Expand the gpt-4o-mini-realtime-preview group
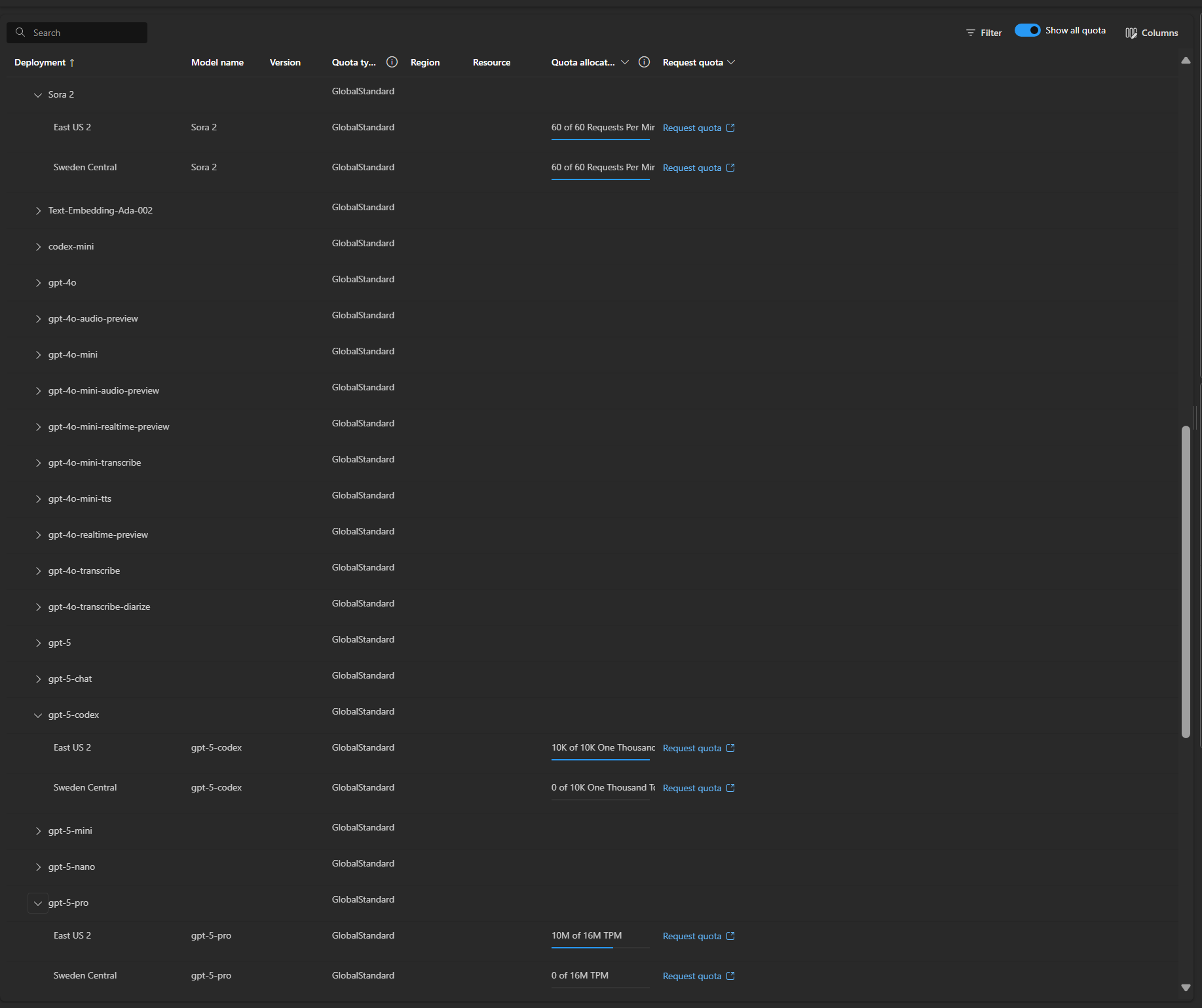Viewport: 1202px width, 1008px height. pos(38,427)
